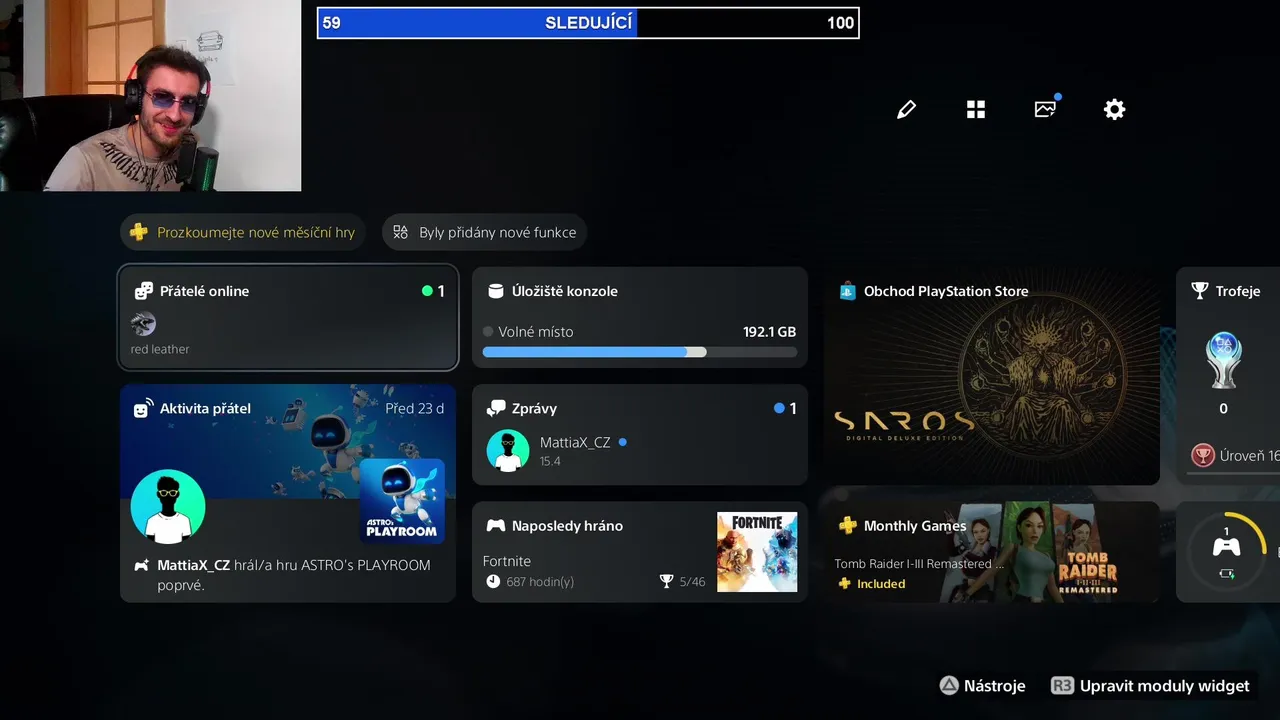The image size is (1280, 720).
Task: Select the 'Byly přidány nové funkce' pill
Action: 485,232
